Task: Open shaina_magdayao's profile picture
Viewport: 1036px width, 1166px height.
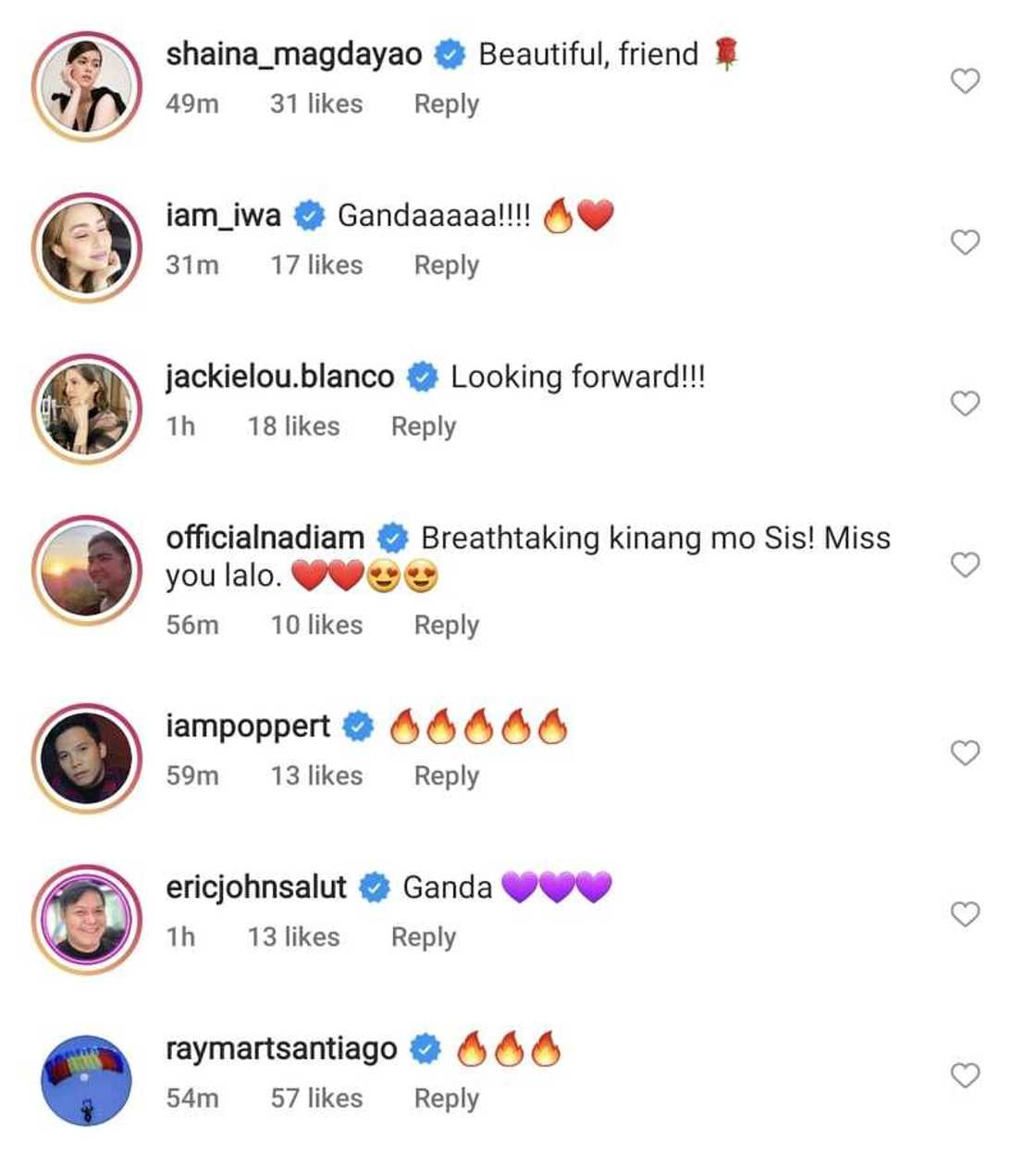Action: coord(87,86)
